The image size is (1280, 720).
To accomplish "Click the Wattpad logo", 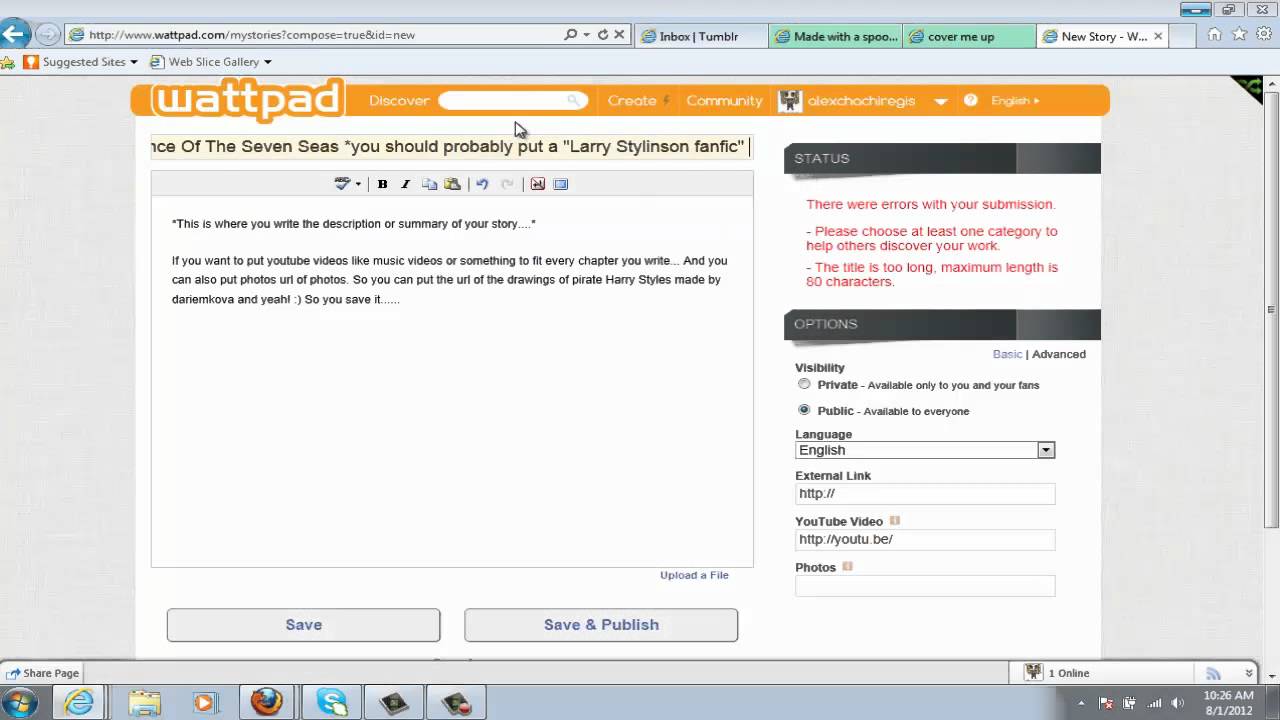I will [x=248, y=100].
